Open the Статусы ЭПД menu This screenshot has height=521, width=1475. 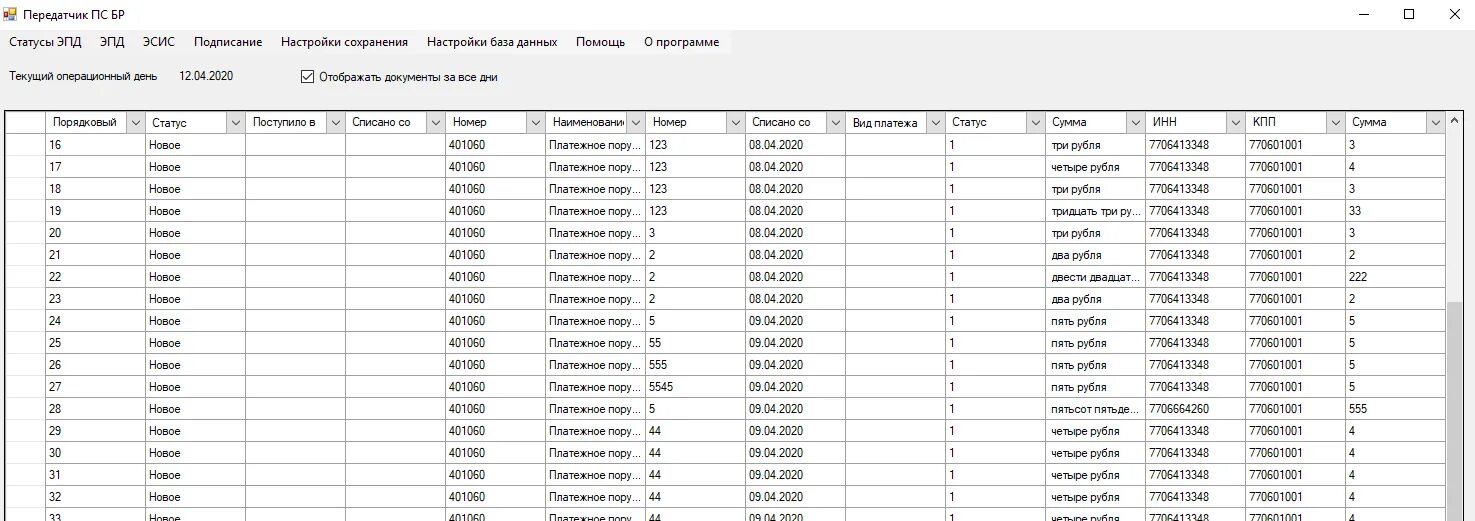tap(46, 42)
